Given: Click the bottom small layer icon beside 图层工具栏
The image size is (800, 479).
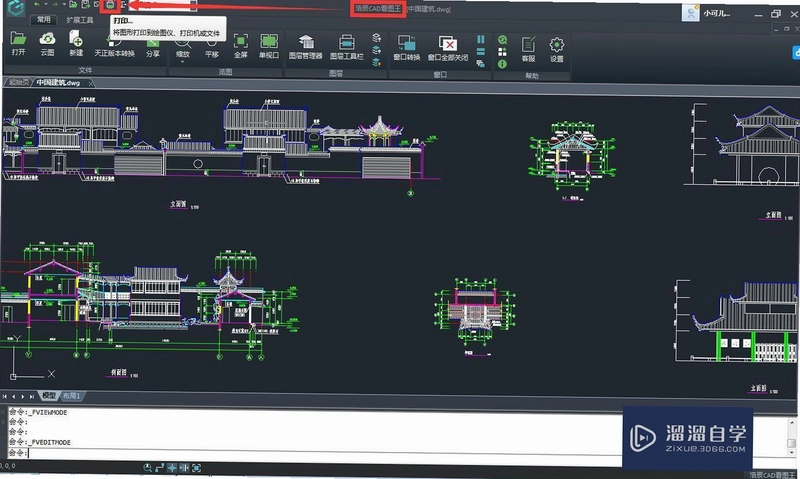Looking at the screenshot, I should click(x=377, y=62).
